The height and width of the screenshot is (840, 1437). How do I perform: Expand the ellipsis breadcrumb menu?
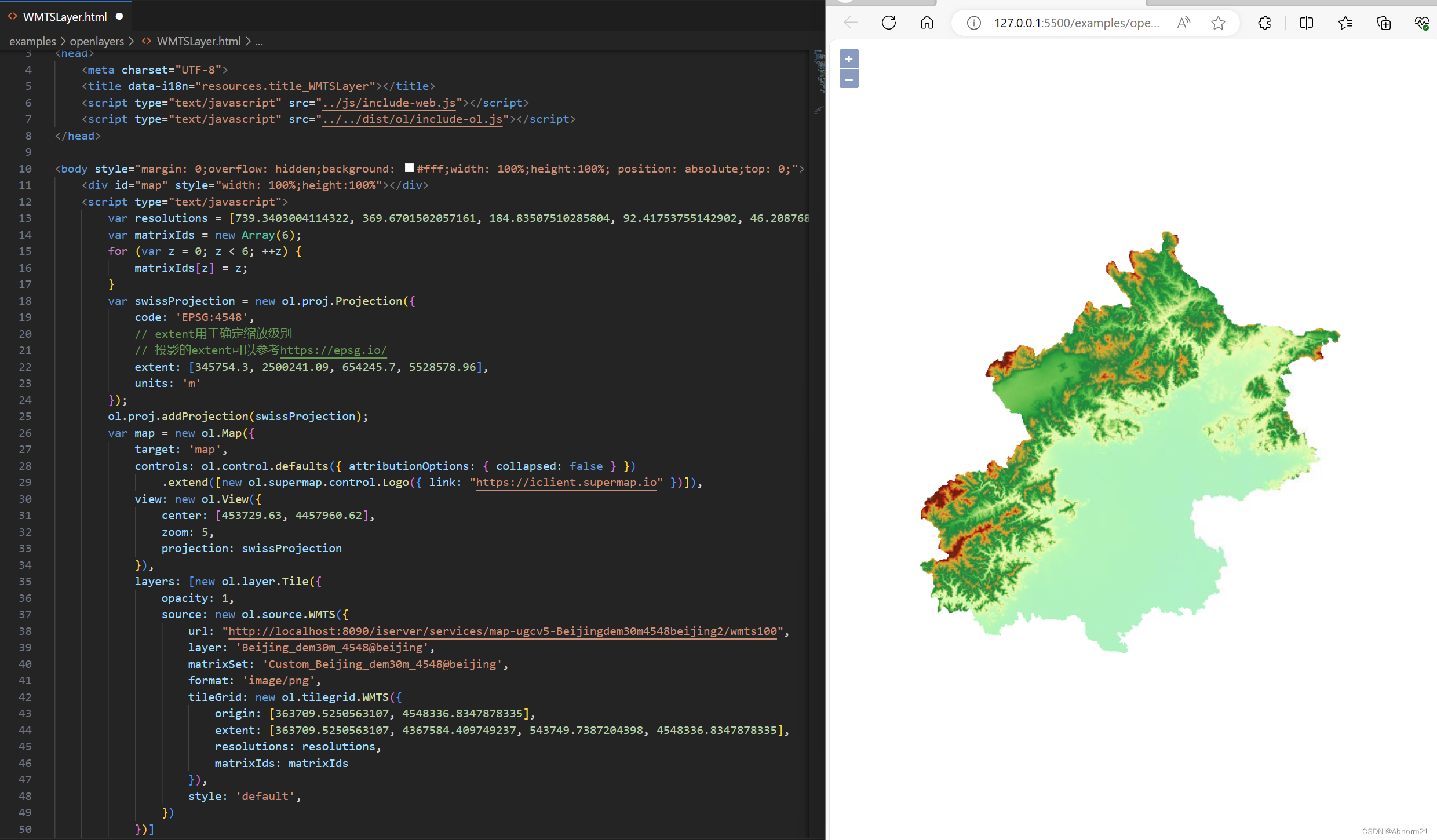259,41
